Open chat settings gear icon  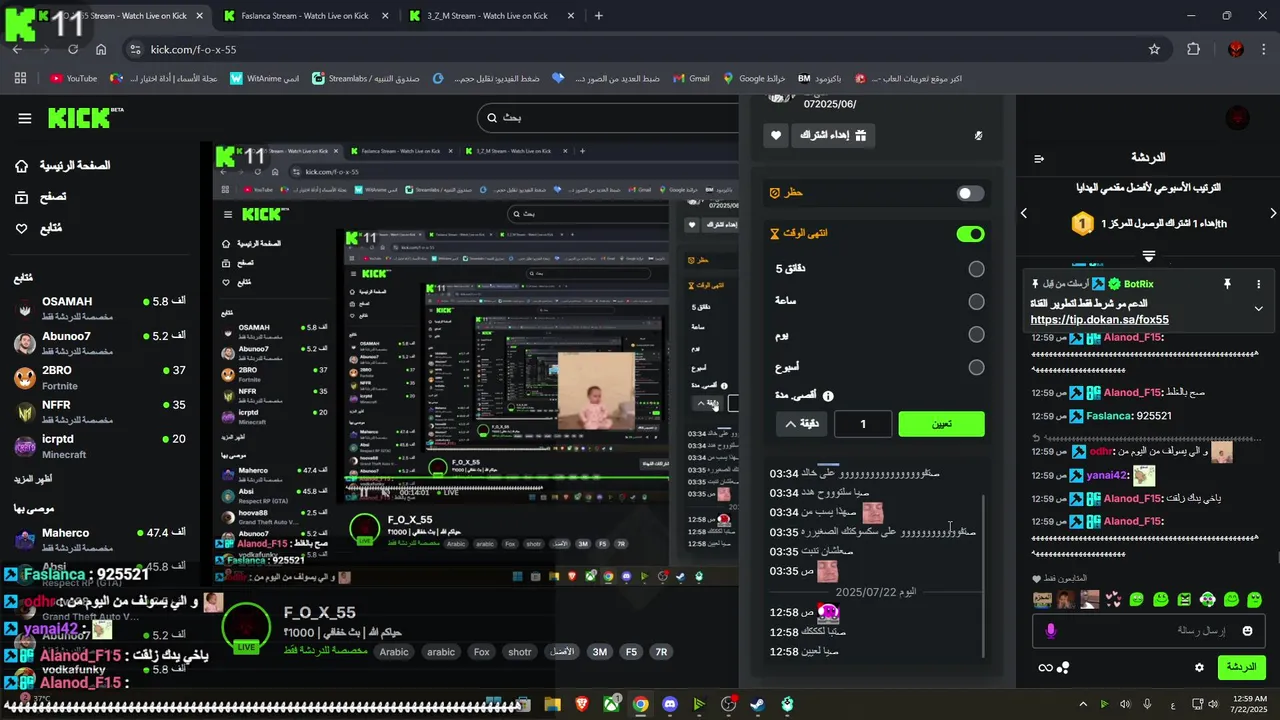(x=1199, y=667)
